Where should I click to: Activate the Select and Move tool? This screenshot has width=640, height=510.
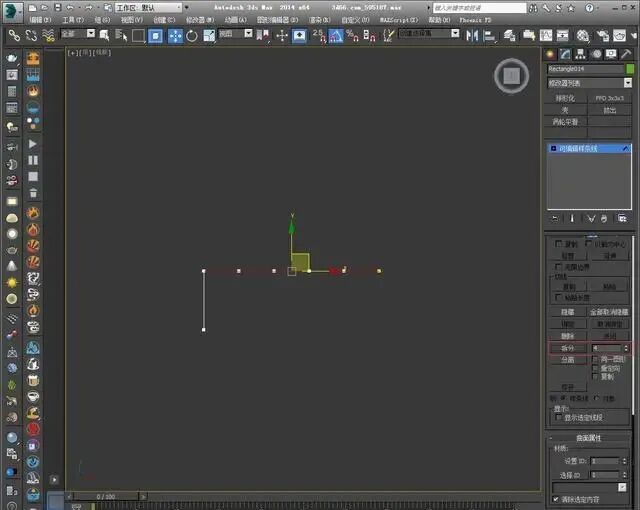[175, 36]
